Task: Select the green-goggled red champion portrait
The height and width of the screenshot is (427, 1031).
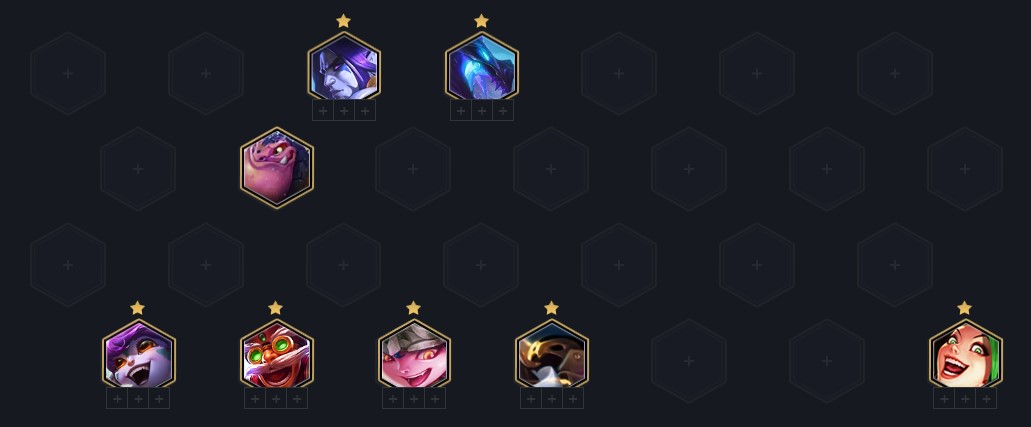Action: [277, 355]
